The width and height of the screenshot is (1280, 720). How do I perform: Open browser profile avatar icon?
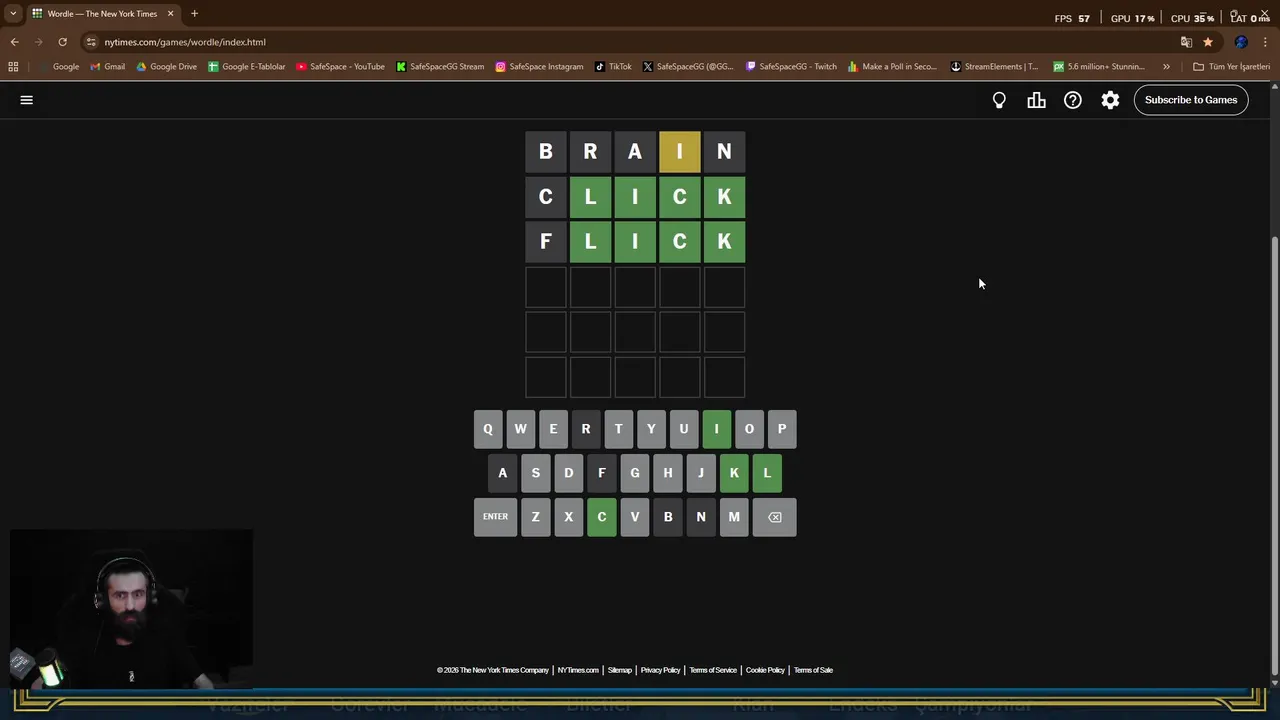point(1241,42)
